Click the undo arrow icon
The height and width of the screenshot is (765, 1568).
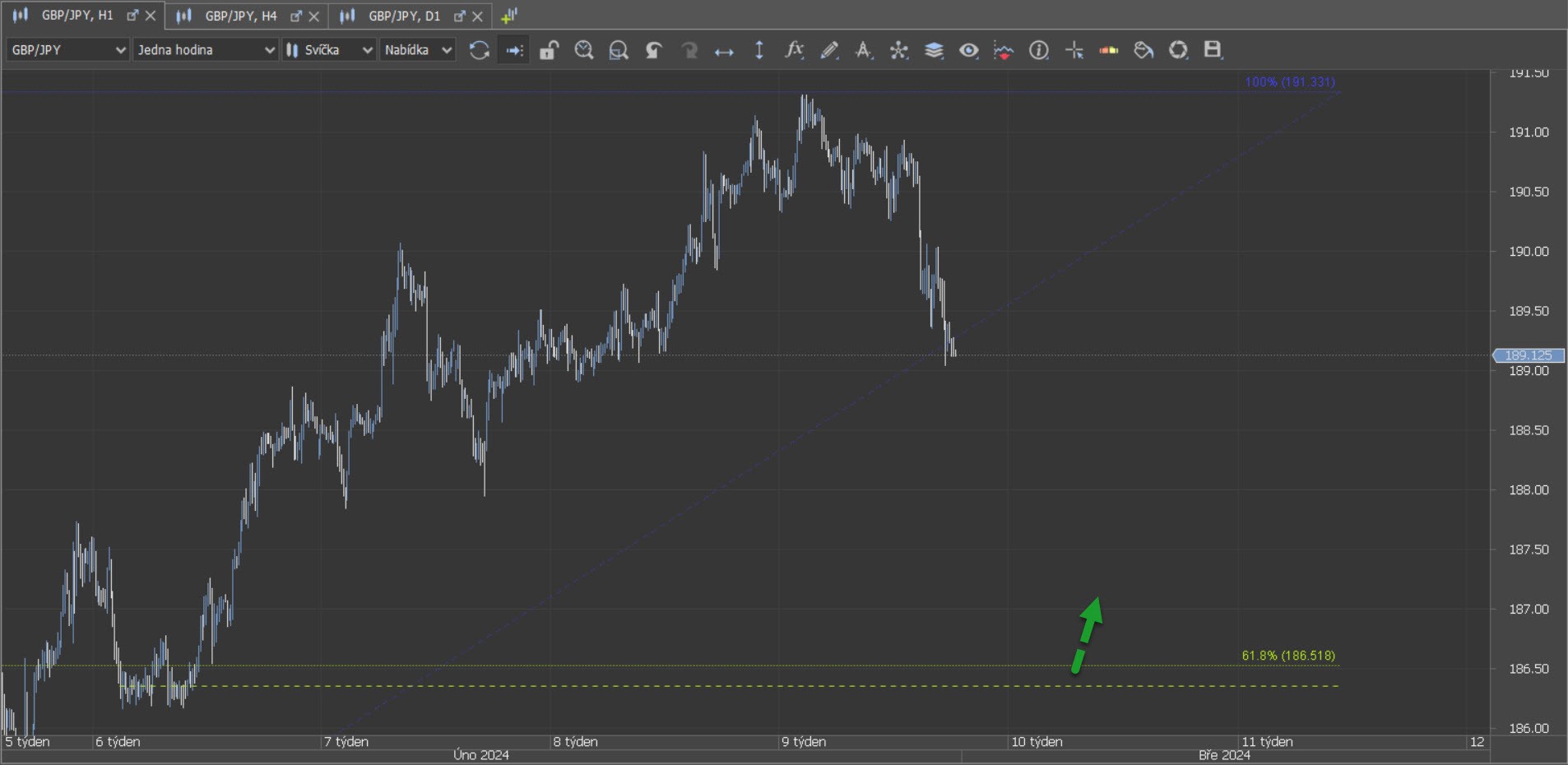click(x=654, y=50)
